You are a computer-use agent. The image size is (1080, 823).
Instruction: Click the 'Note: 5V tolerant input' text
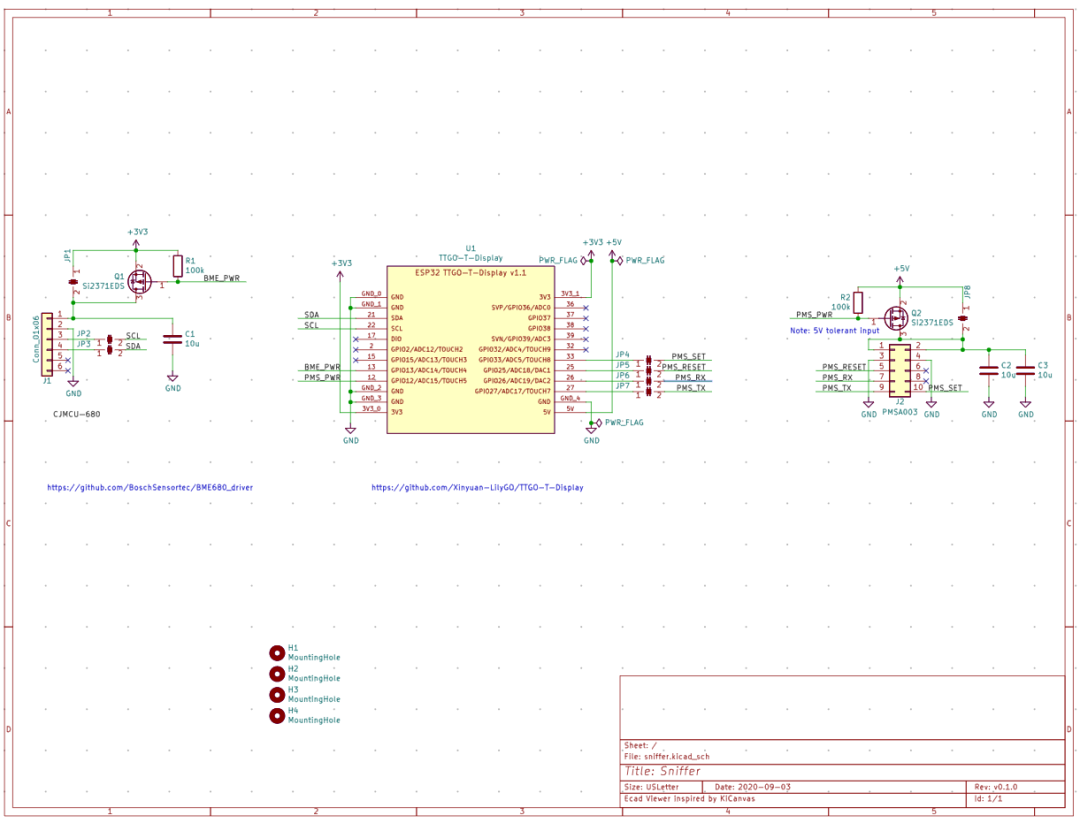[835, 331]
